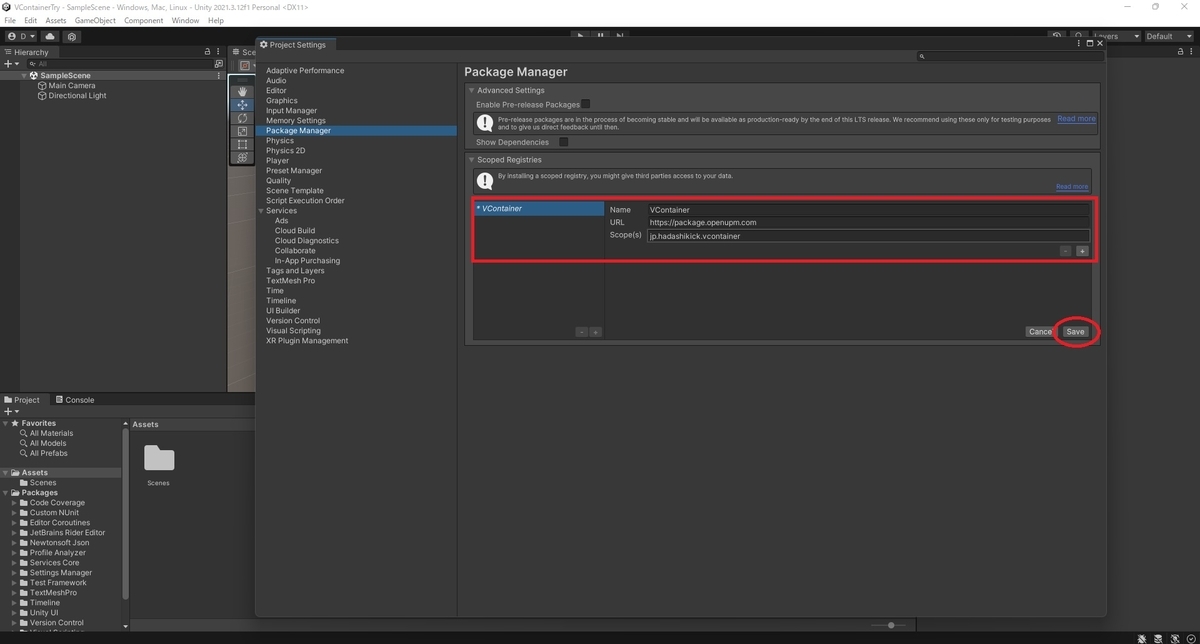Expand Code Coverage package folder
Viewport: 1200px width, 644px height.
pos(14,503)
